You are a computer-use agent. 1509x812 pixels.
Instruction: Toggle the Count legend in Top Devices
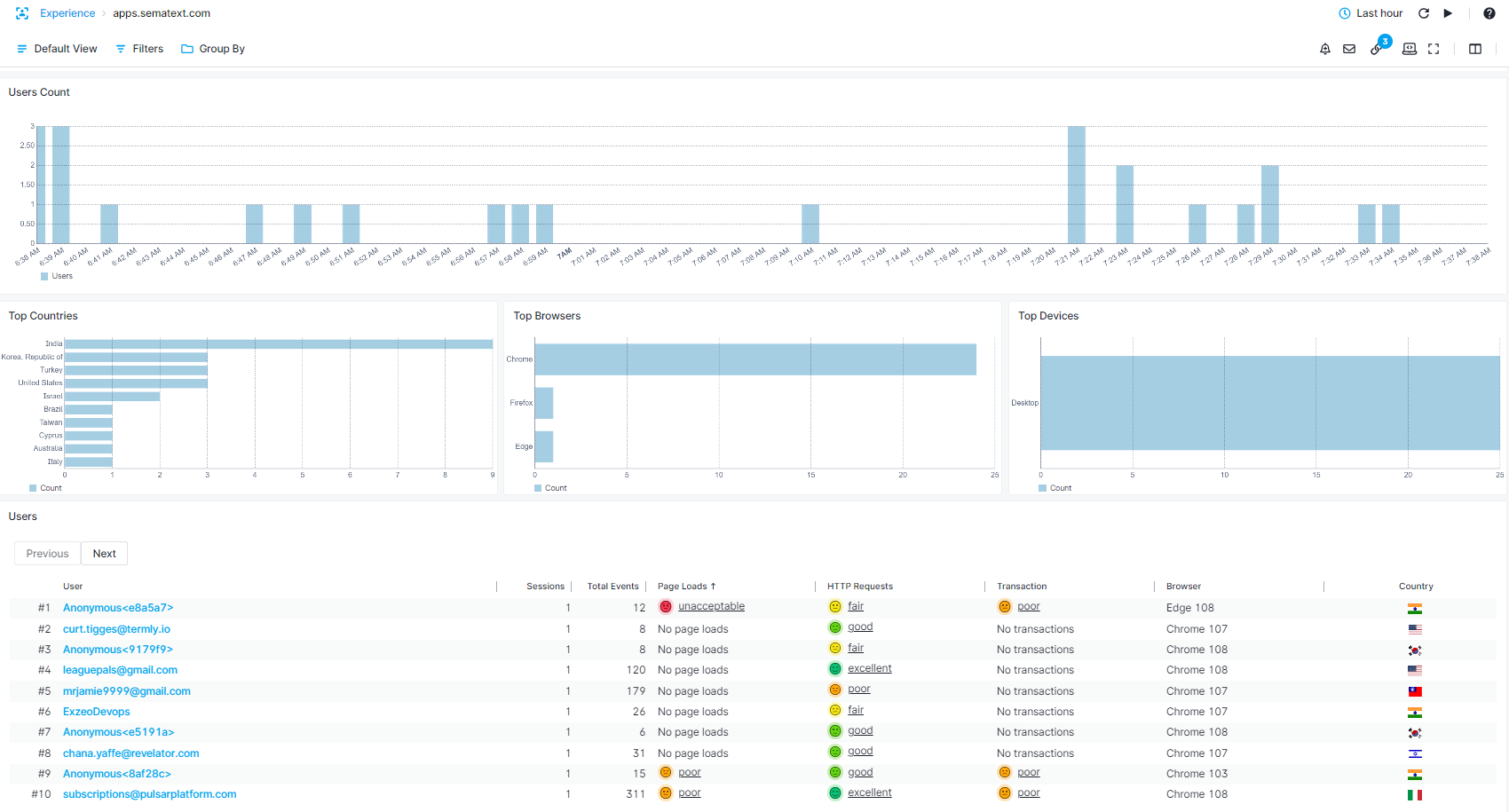(1055, 488)
